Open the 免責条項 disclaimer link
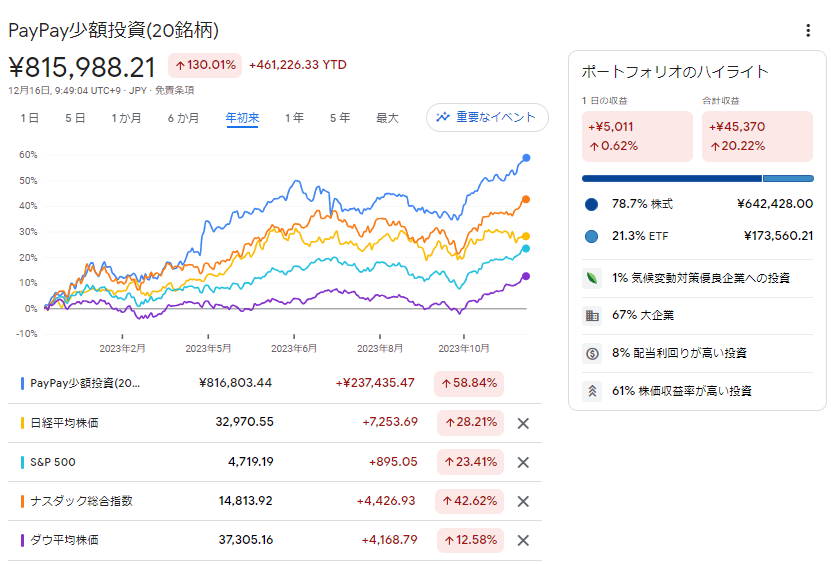Screen dimensions: 831x564 tap(174, 90)
